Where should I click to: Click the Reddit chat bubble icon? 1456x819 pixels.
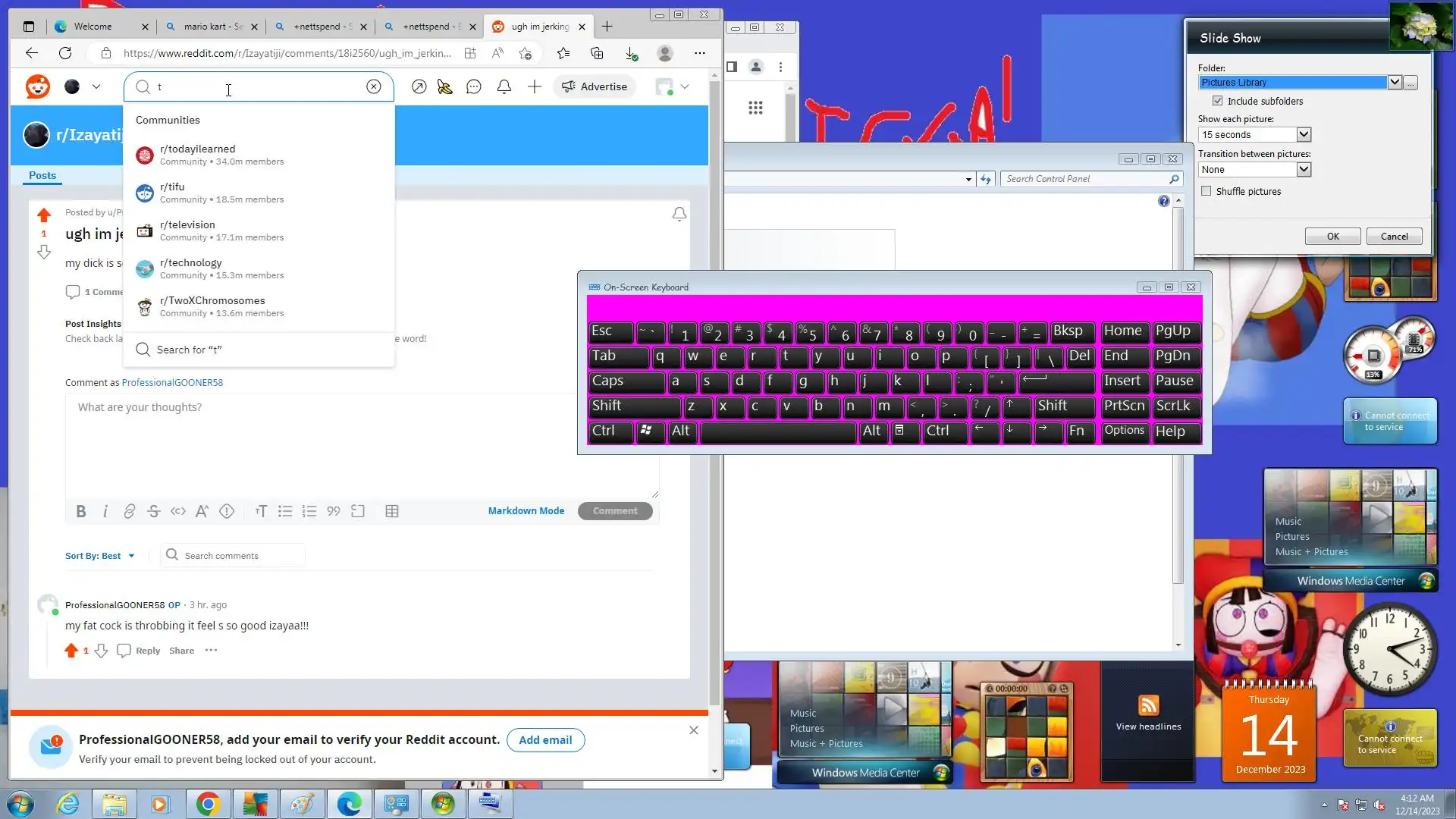pos(474,87)
